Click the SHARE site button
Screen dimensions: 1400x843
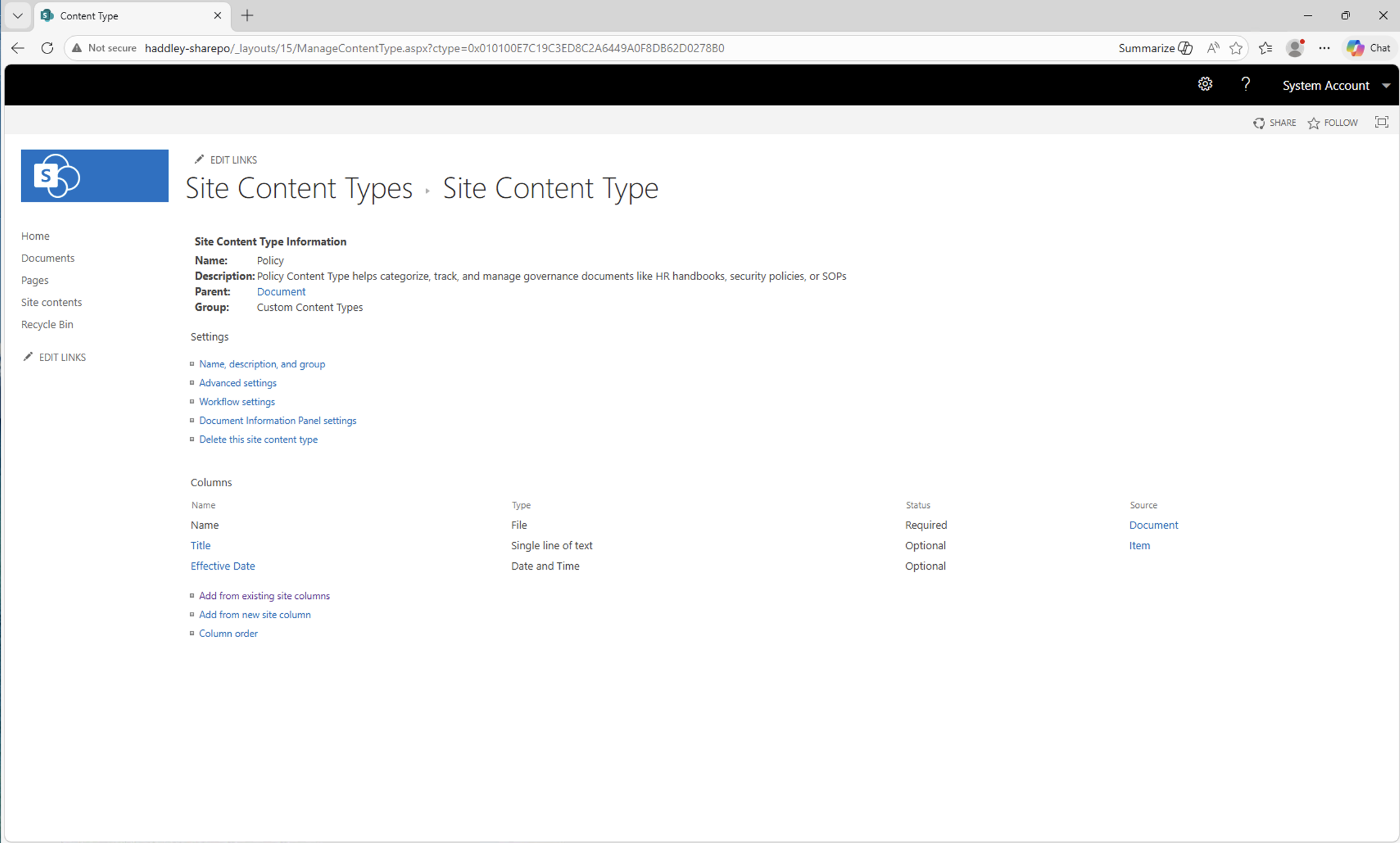tap(1275, 123)
